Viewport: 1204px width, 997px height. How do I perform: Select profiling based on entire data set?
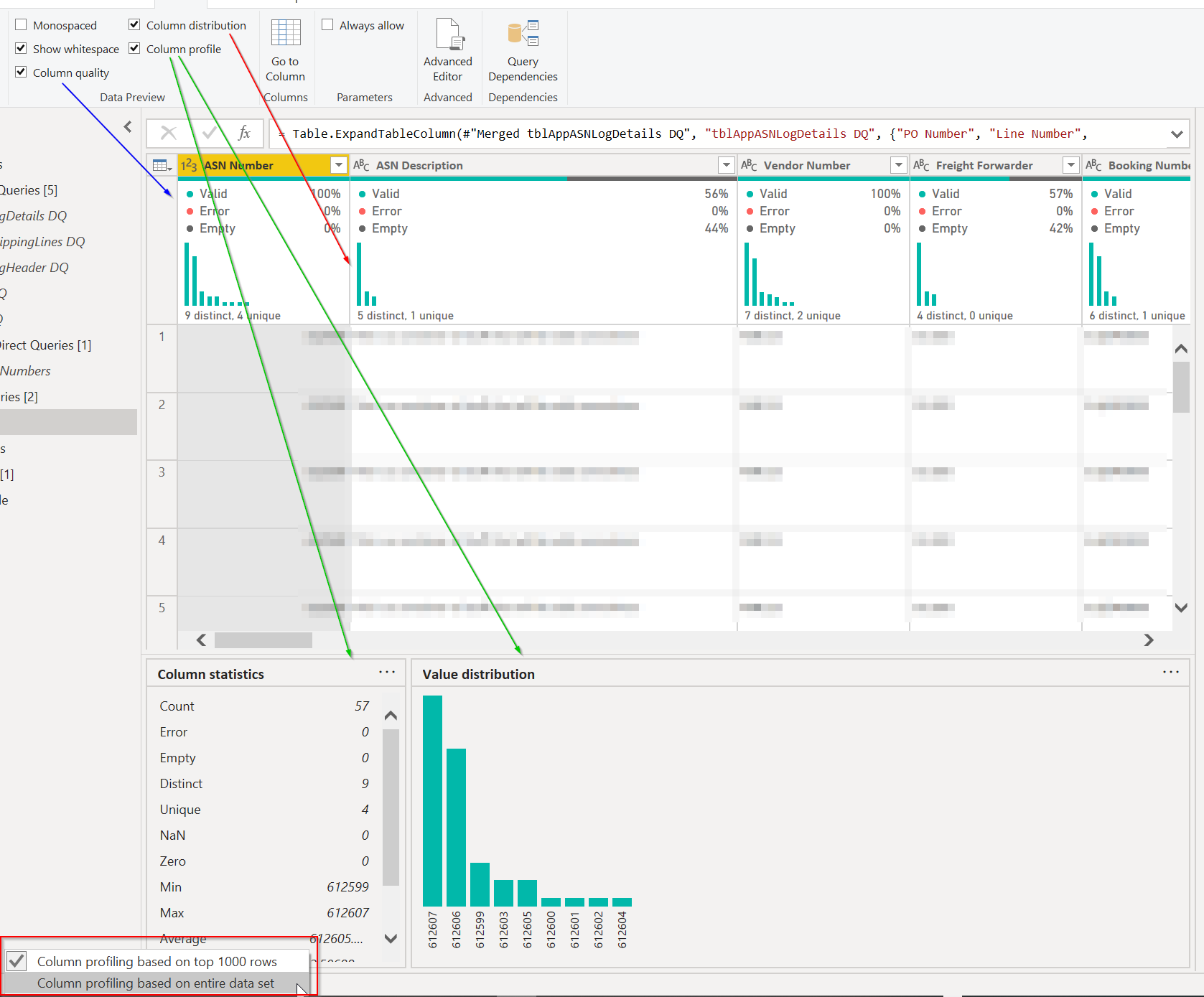157,983
